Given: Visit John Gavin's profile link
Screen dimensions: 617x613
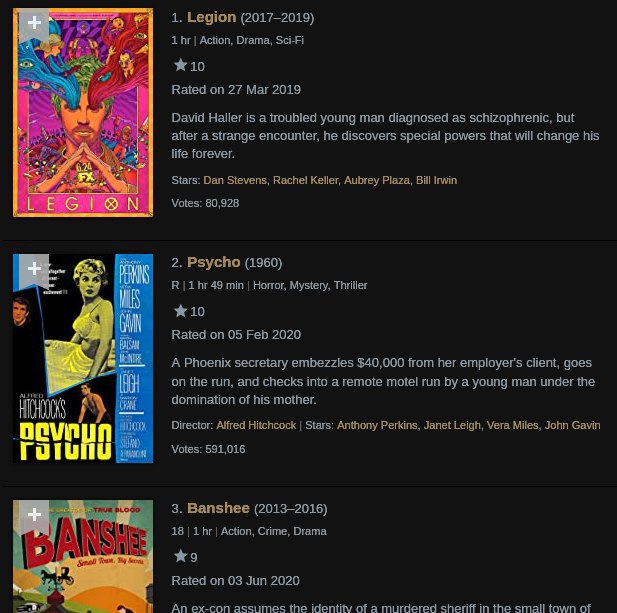Looking at the screenshot, I should click(x=573, y=425).
